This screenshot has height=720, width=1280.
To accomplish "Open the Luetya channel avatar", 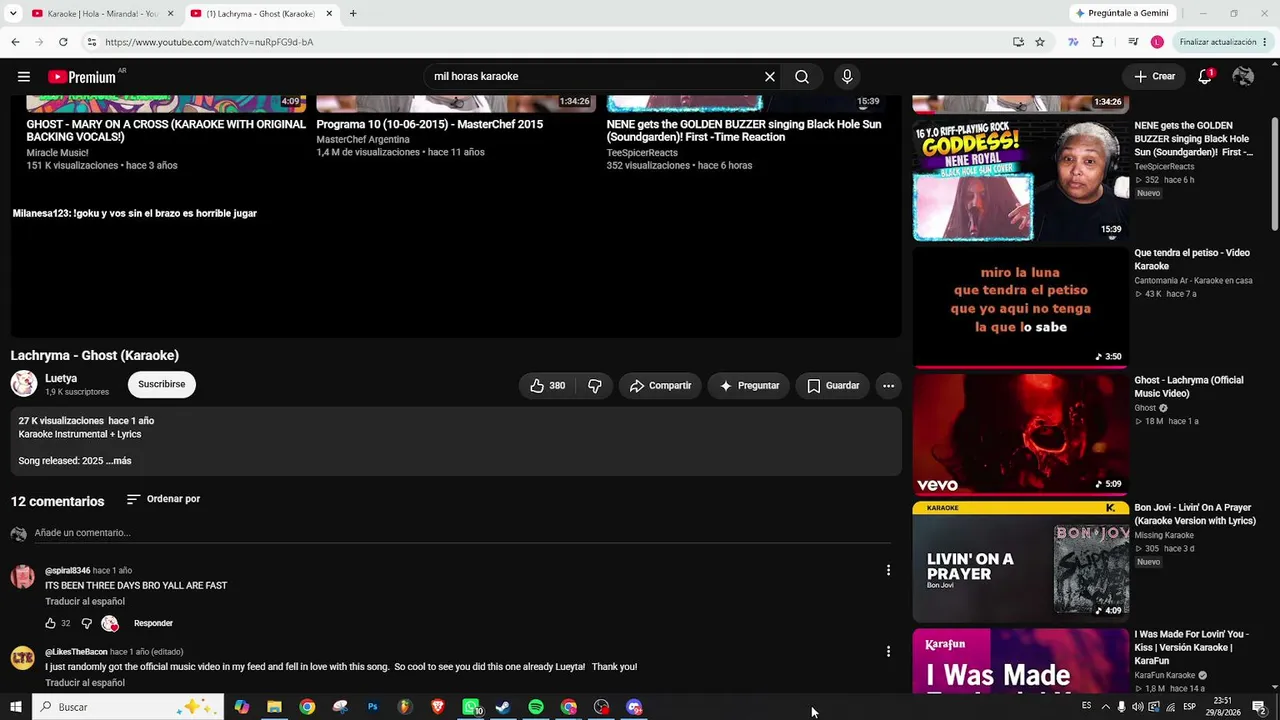I will tap(24, 384).
